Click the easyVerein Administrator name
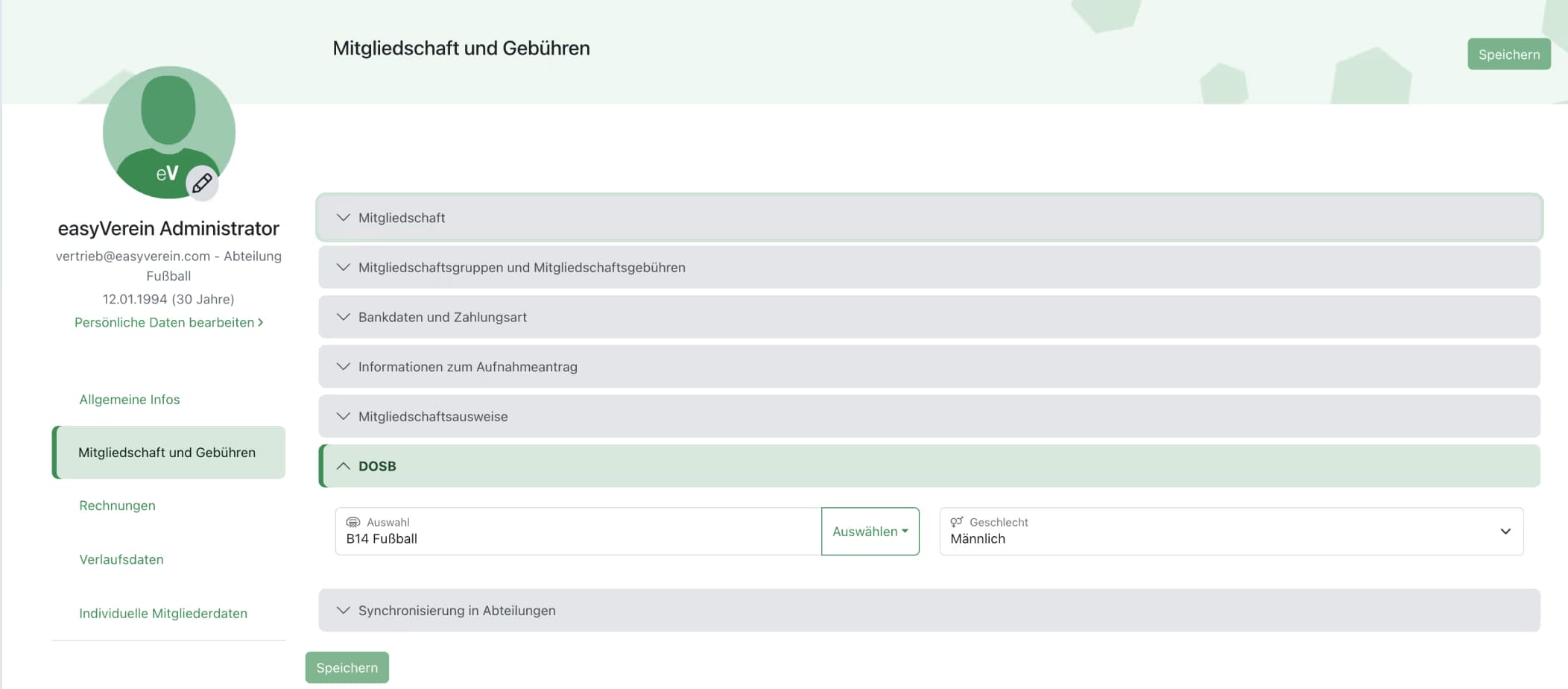 [x=168, y=228]
